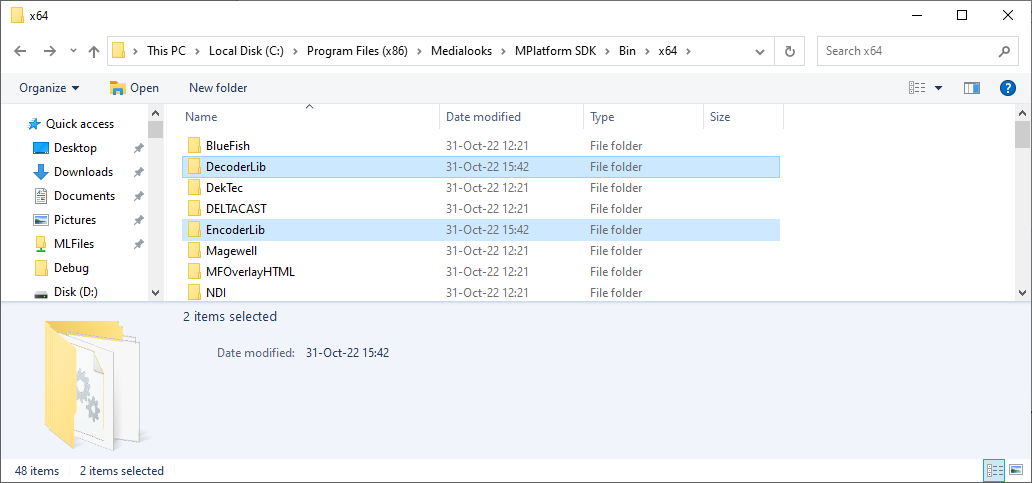1032x483 pixels.
Task: Navigate to MPlatform SDK breadcrumb
Action: coord(555,51)
